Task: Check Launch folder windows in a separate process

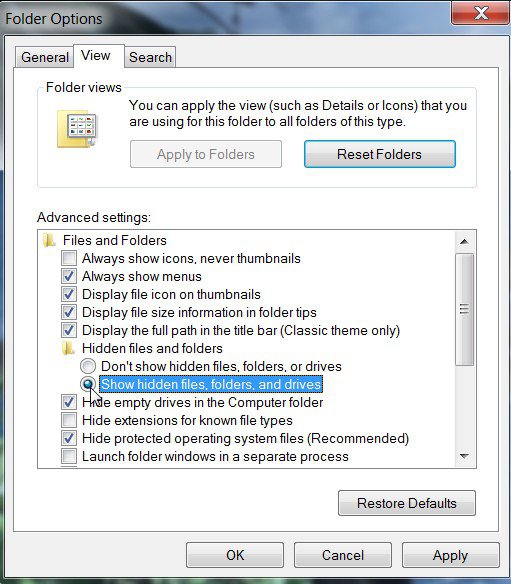Action: tap(69, 456)
